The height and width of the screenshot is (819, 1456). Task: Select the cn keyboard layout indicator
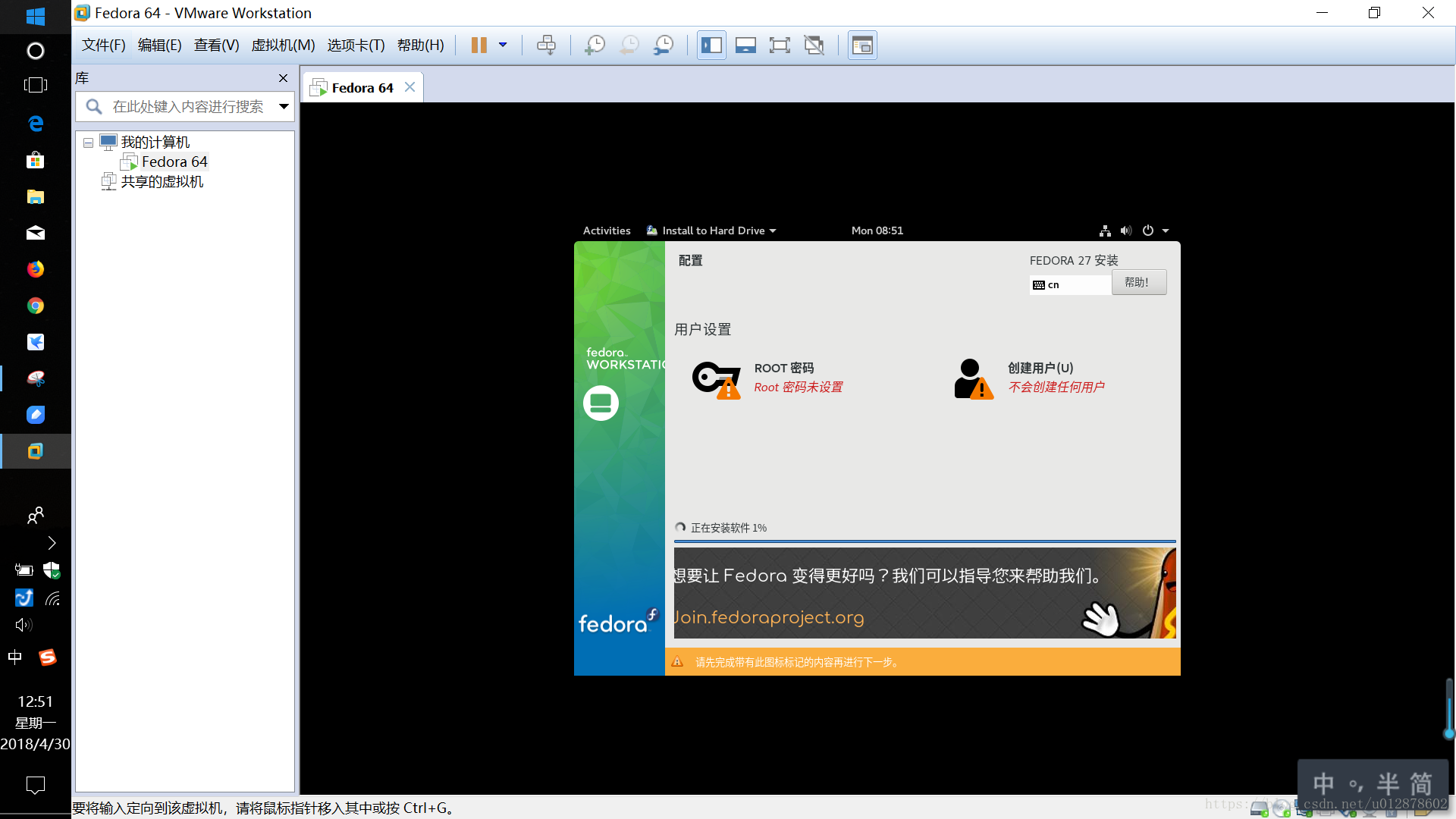pyautogui.click(x=1070, y=285)
